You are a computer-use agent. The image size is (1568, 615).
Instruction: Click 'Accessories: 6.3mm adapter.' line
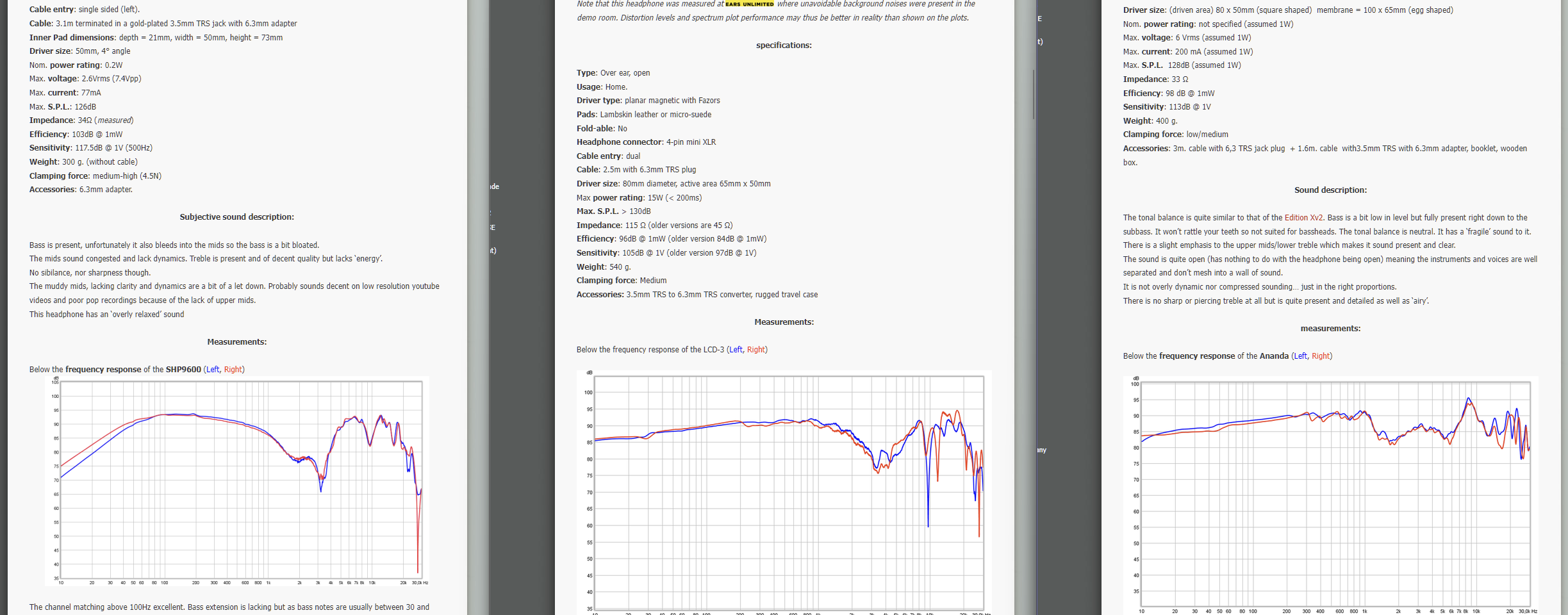point(81,190)
